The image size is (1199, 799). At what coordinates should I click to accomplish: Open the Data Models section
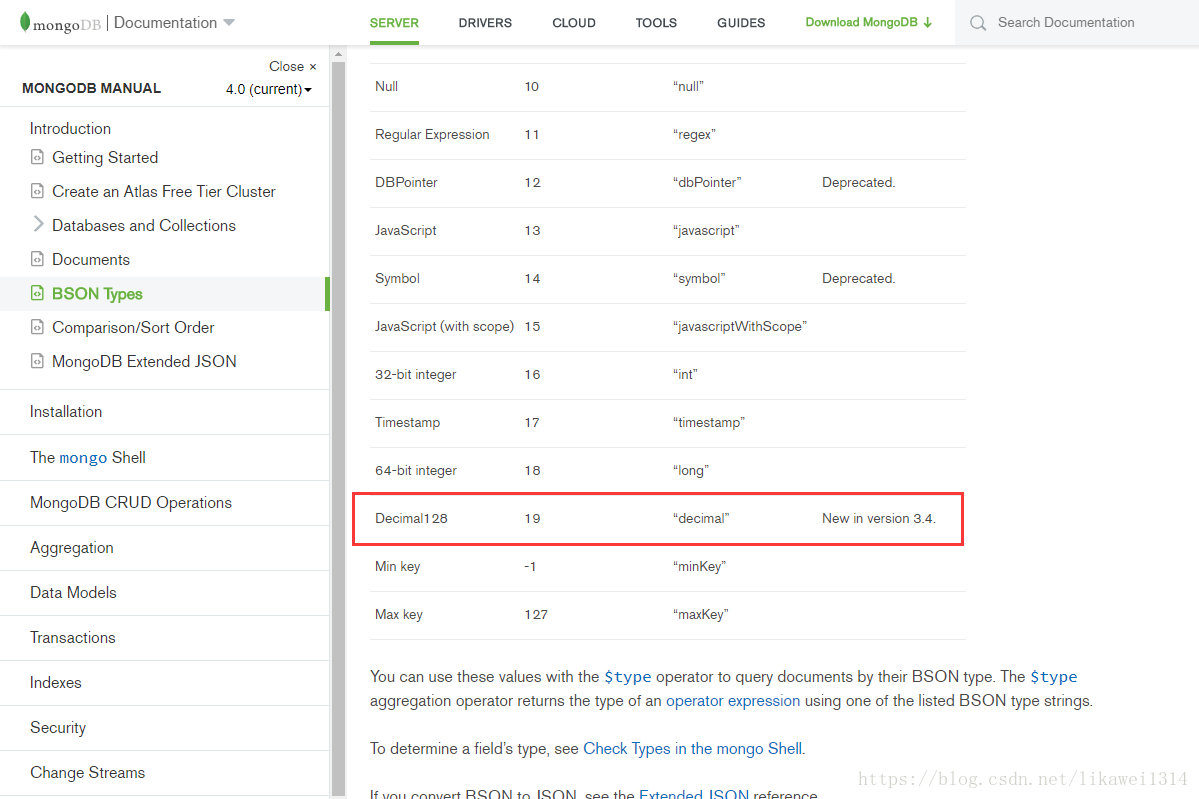click(73, 593)
